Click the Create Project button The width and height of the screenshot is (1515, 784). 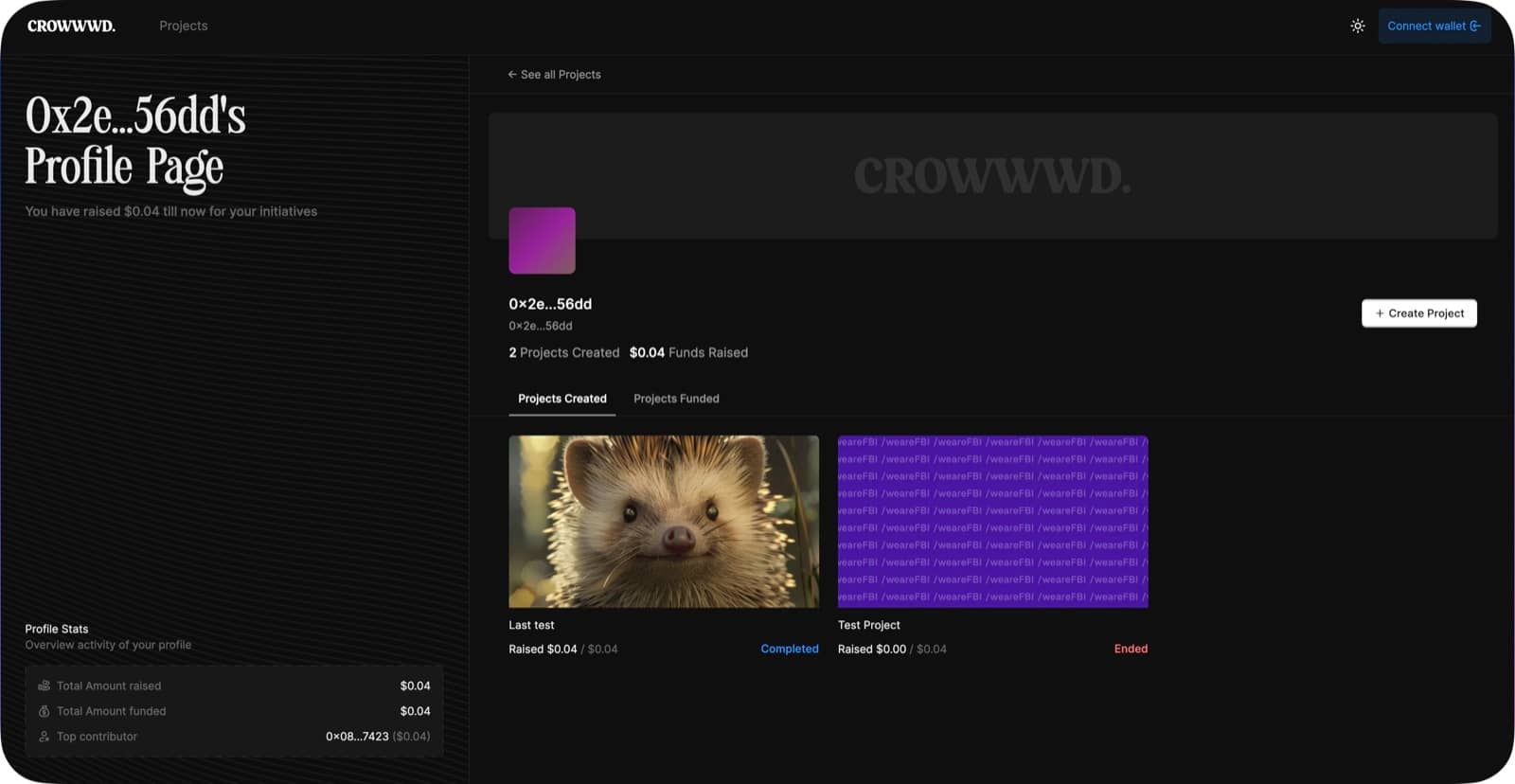(x=1418, y=313)
